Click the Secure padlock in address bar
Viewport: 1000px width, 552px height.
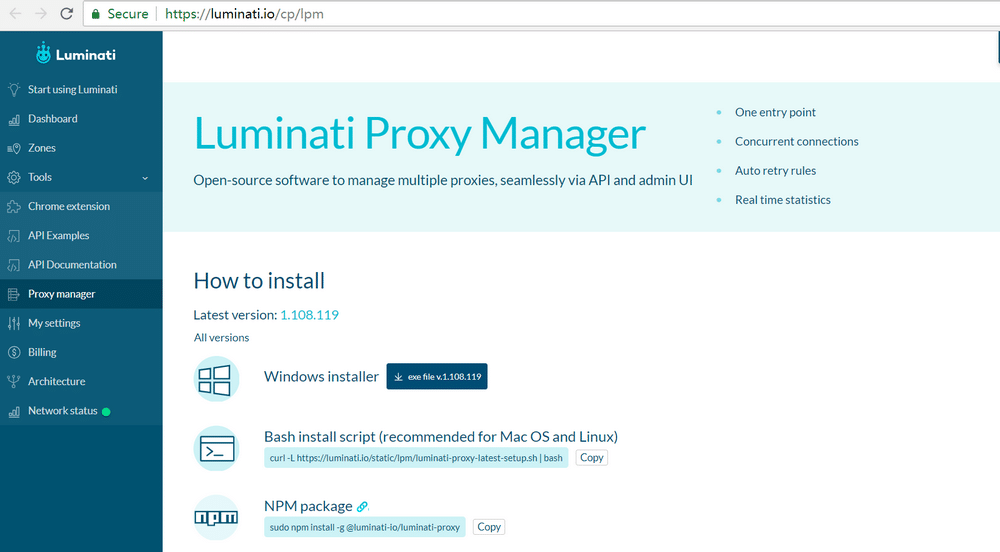pyautogui.click(x=96, y=14)
